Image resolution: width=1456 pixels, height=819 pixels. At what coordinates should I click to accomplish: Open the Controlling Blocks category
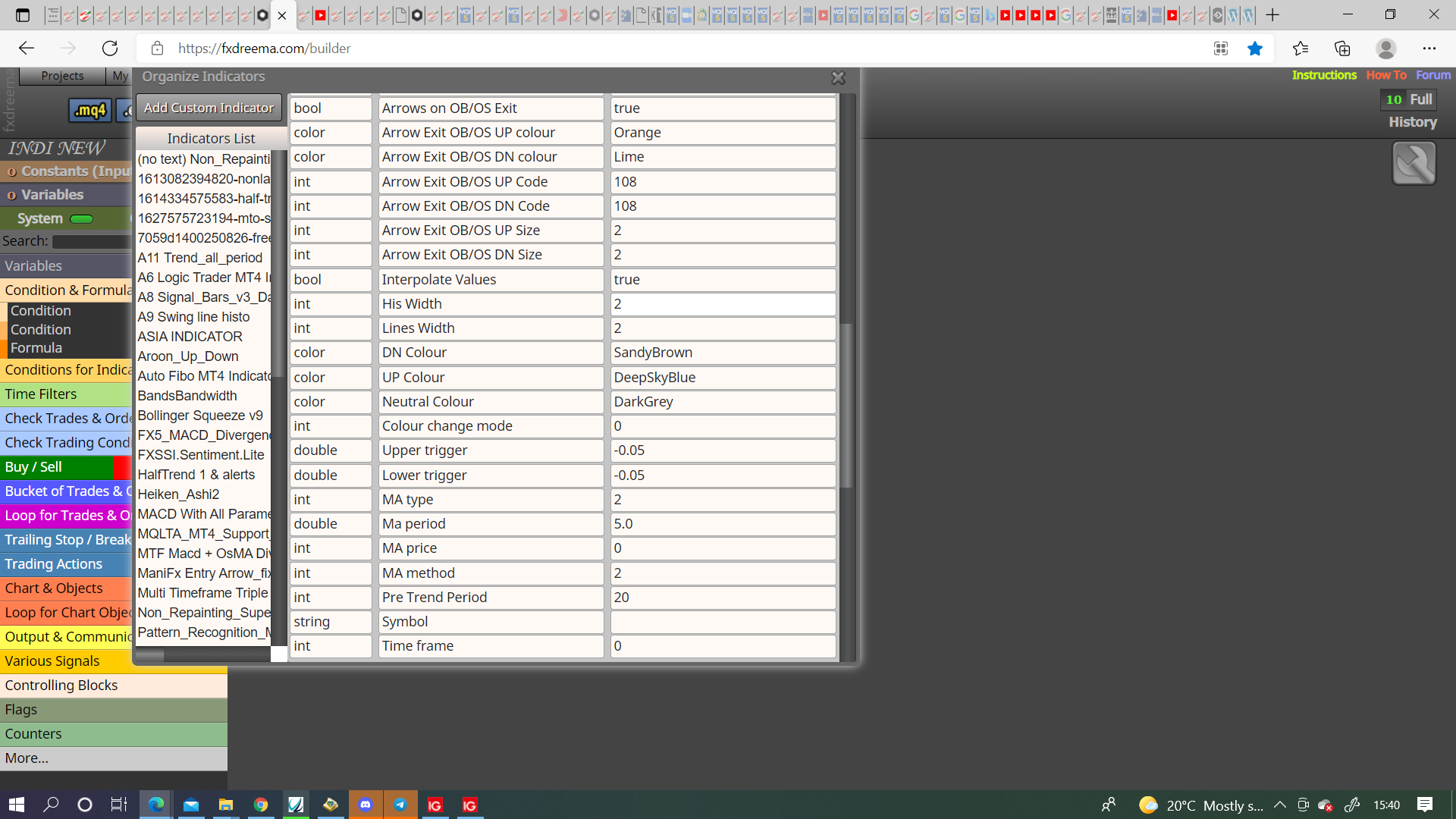[114, 686]
